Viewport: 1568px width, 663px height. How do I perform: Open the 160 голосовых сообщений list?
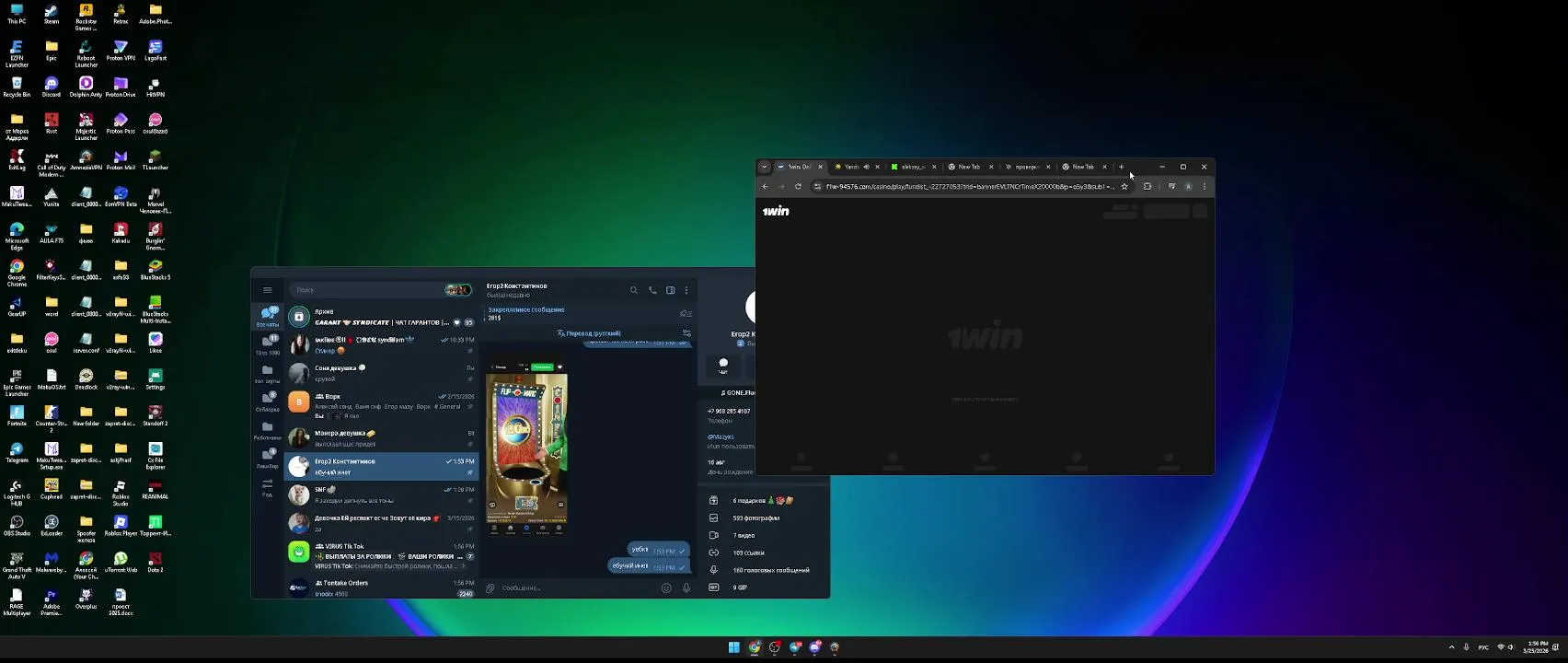click(x=764, y=570)
